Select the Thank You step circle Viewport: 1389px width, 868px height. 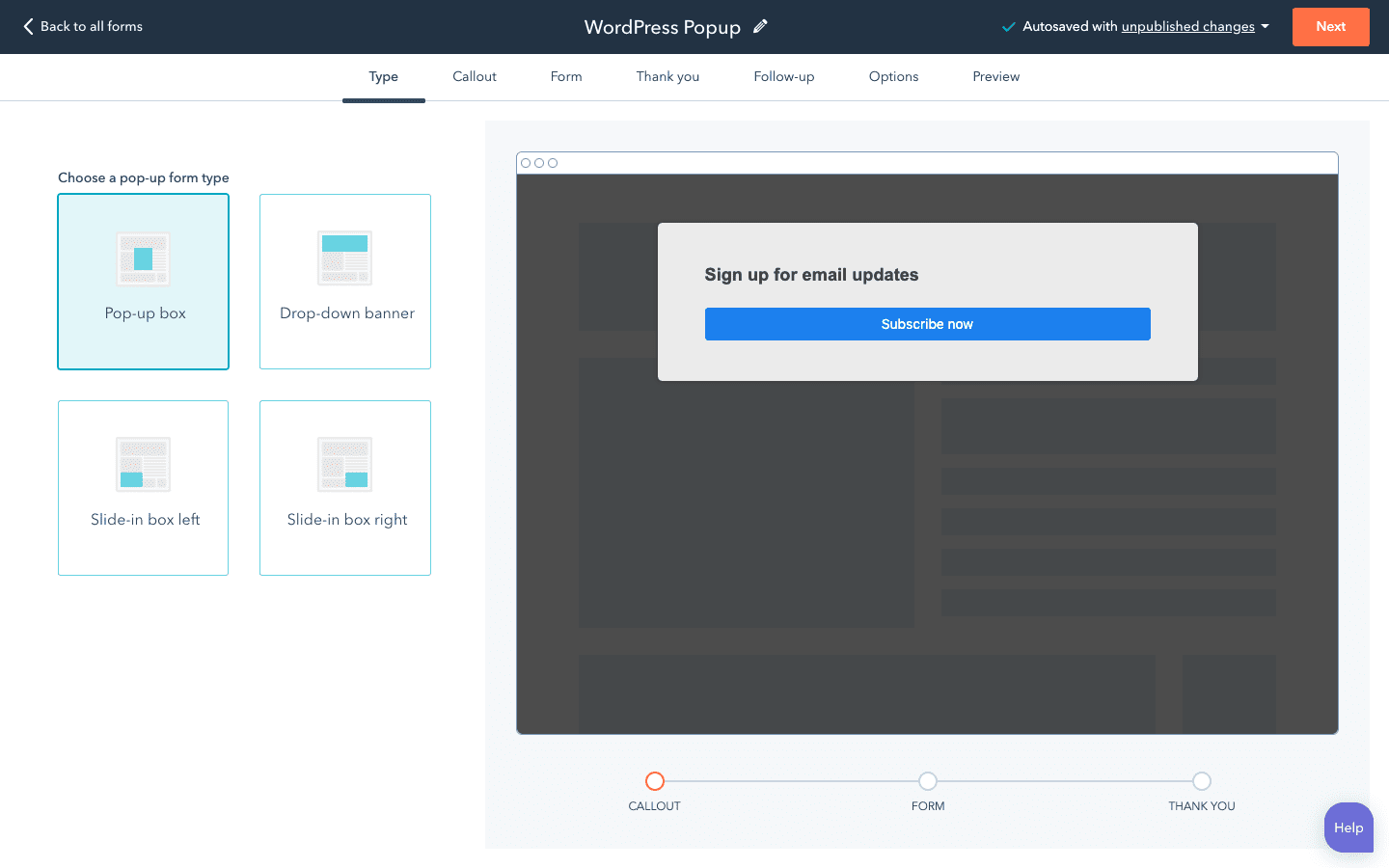[x=1201, y=781]
